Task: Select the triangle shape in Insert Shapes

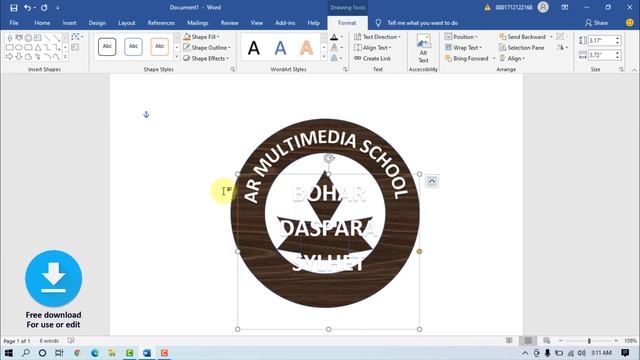Action: tap(38, 47)
